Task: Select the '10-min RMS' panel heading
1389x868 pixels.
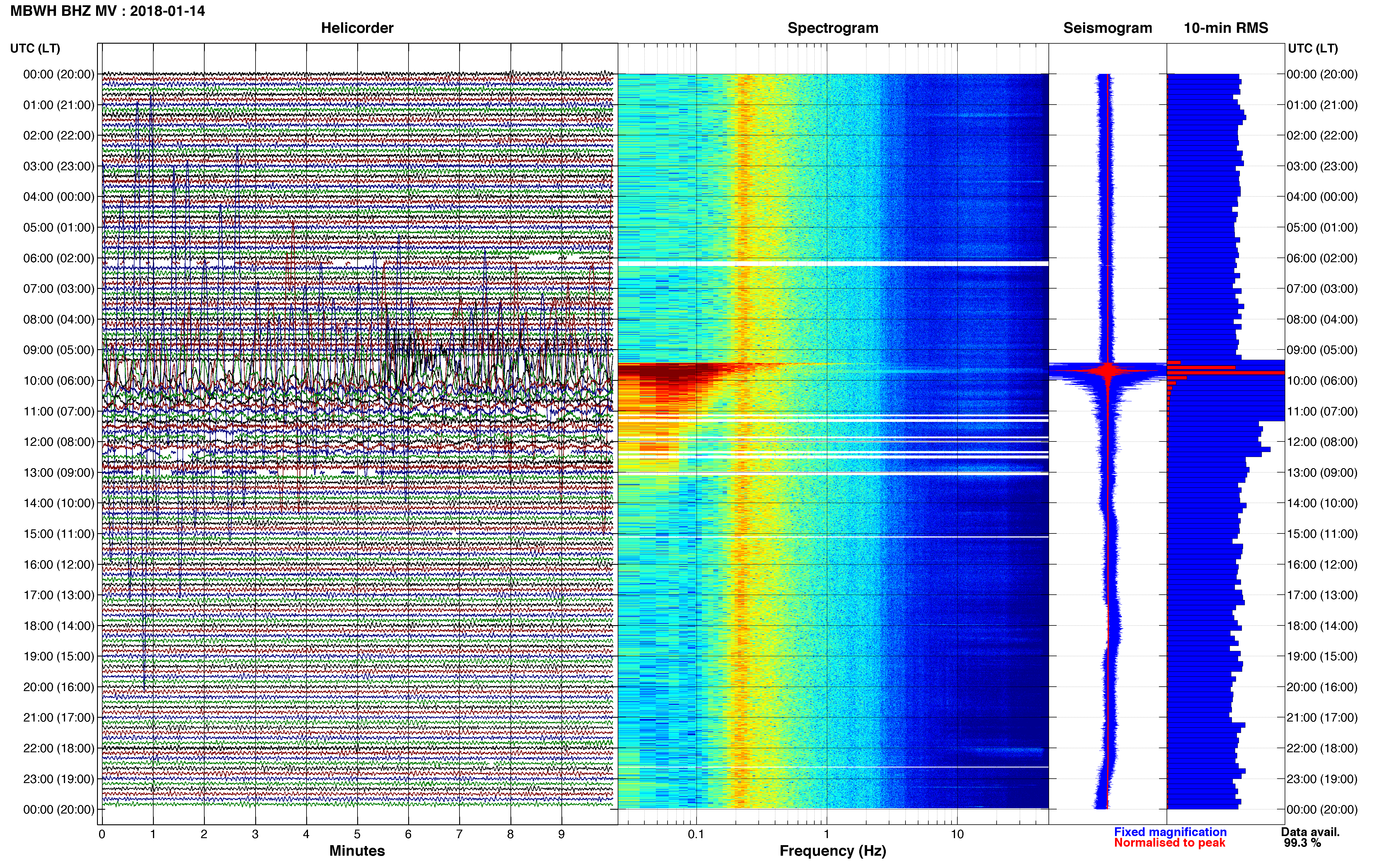Action: (1226, 28)
